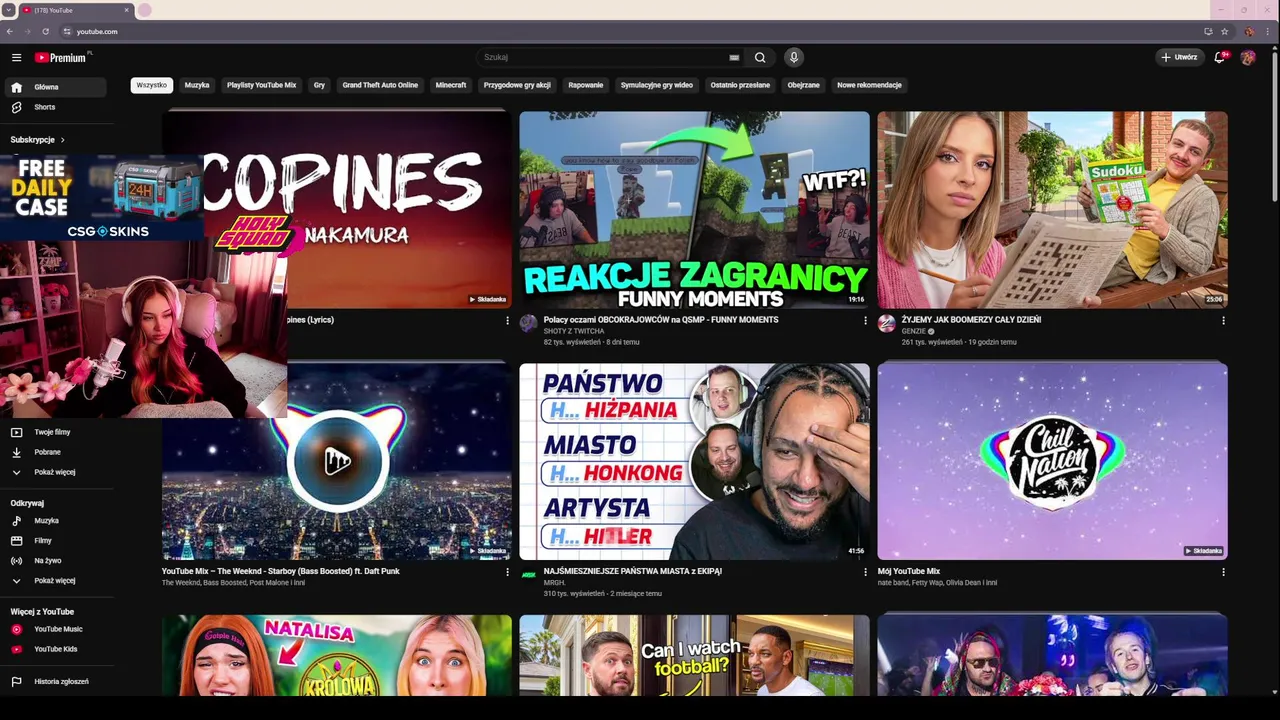
Task: Select Symulacyjne gry wideo chip
Action: (657, 85)
